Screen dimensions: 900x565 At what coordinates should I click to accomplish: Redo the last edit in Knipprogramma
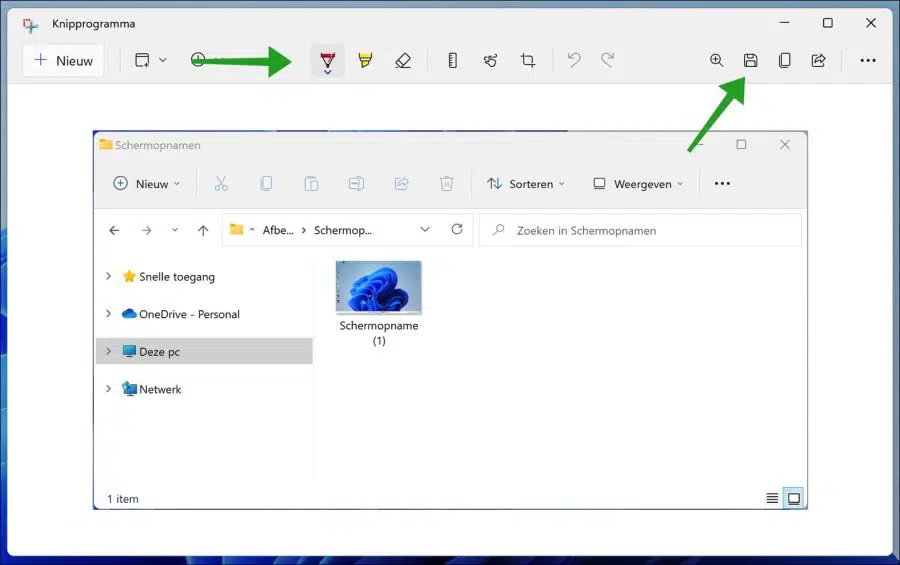607,60
